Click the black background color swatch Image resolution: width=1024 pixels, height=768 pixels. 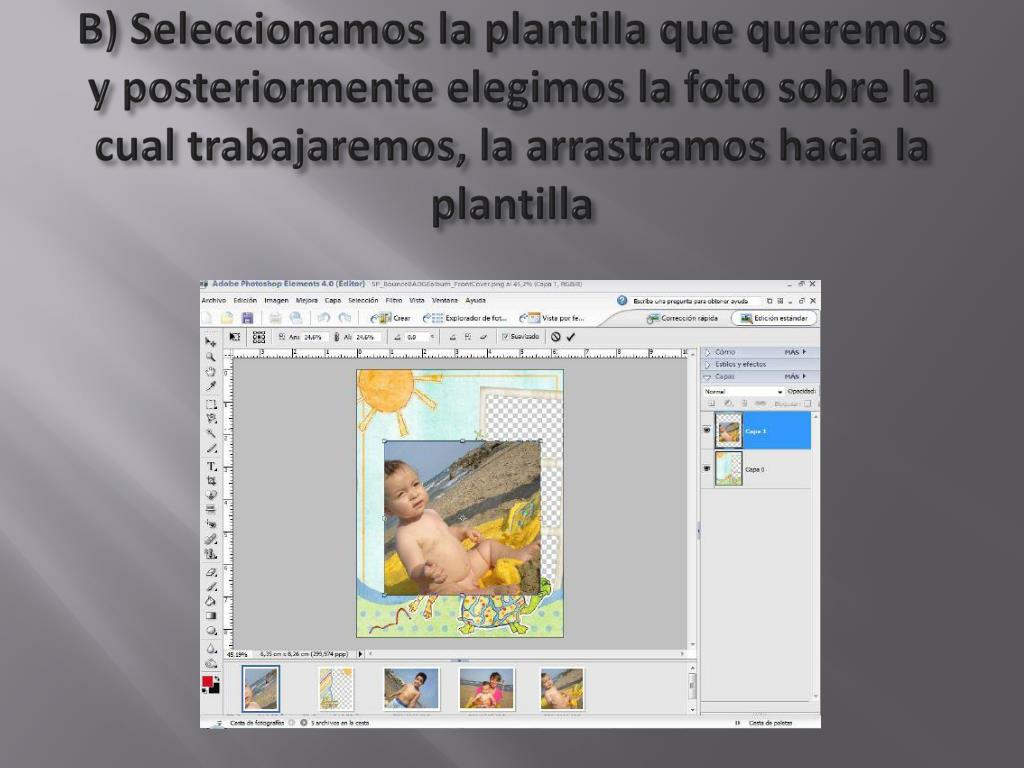coord(216,688)
